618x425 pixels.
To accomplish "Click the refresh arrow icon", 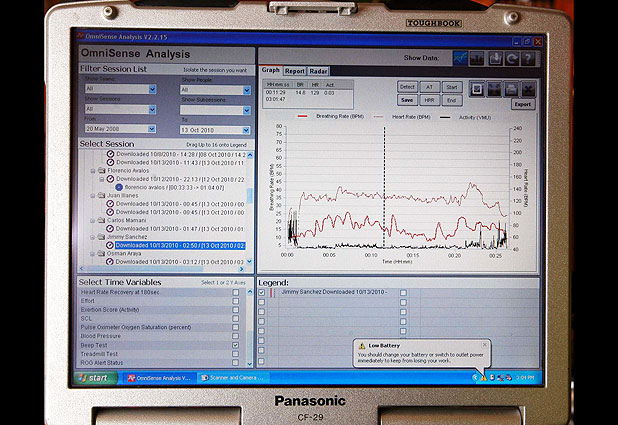I will (x=512, y=58).
